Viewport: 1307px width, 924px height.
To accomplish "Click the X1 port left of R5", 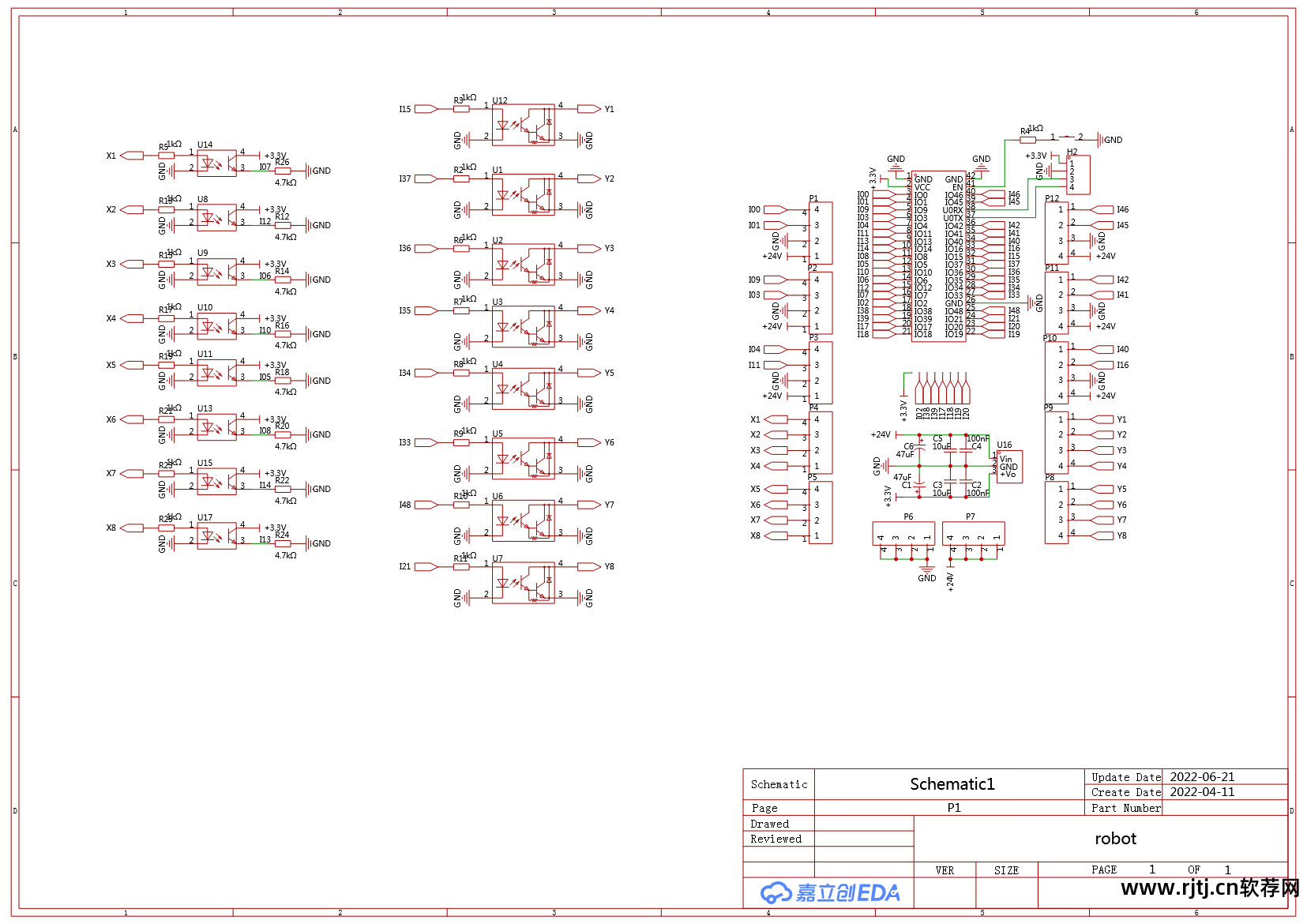I will pos(131,156).
